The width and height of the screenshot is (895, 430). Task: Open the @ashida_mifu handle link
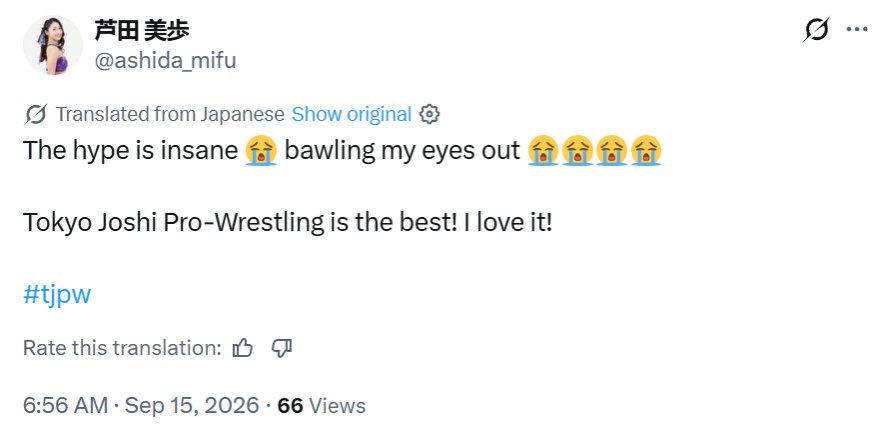165,60
